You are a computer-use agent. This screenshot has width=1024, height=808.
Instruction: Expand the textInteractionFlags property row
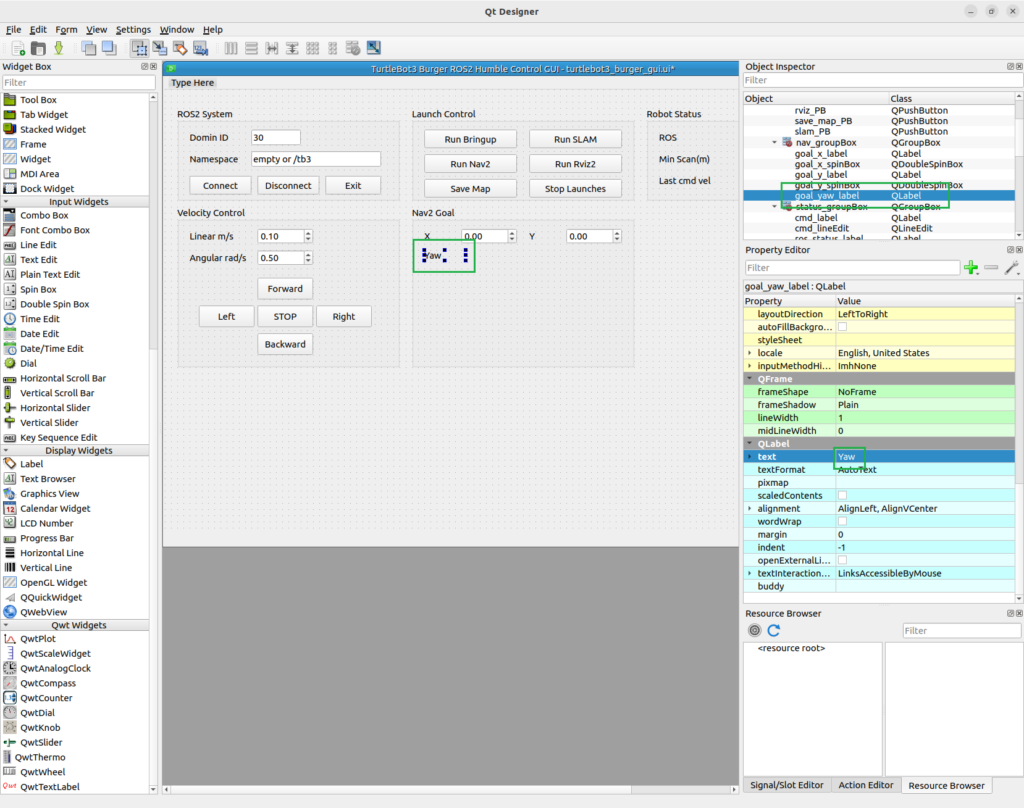pos(750,573)
